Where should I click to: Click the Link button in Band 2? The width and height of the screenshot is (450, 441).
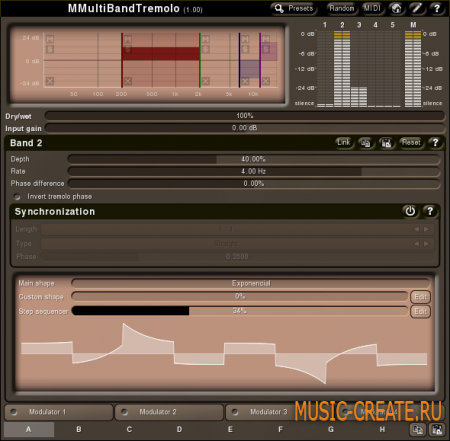pos(344,143)
